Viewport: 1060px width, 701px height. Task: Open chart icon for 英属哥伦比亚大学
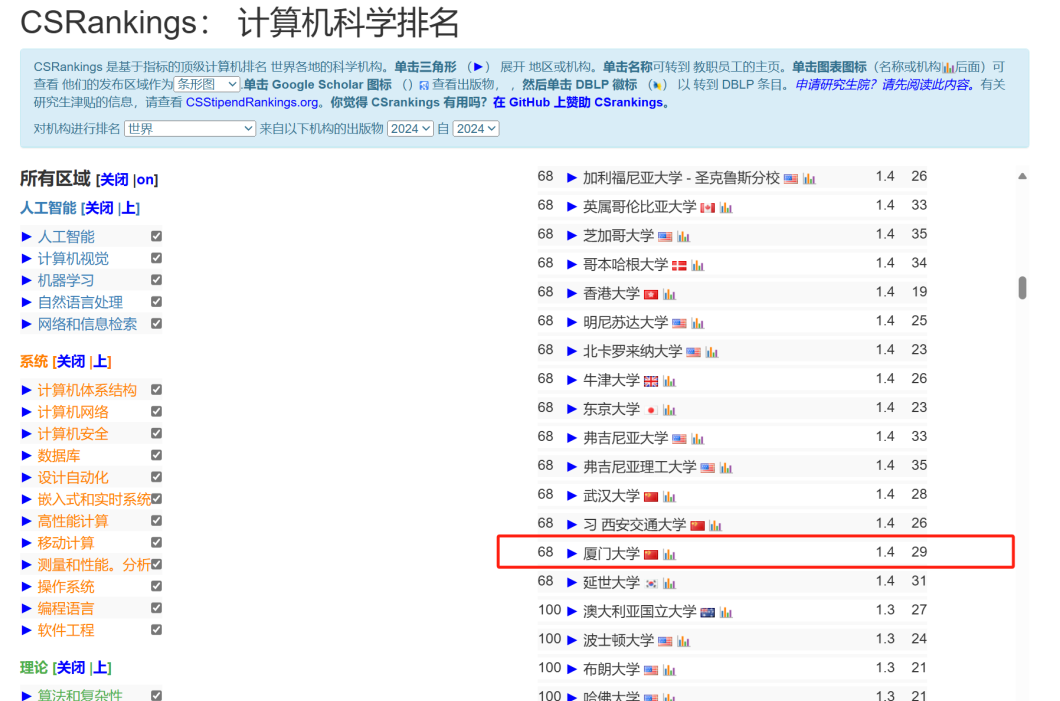coord(726,208)
